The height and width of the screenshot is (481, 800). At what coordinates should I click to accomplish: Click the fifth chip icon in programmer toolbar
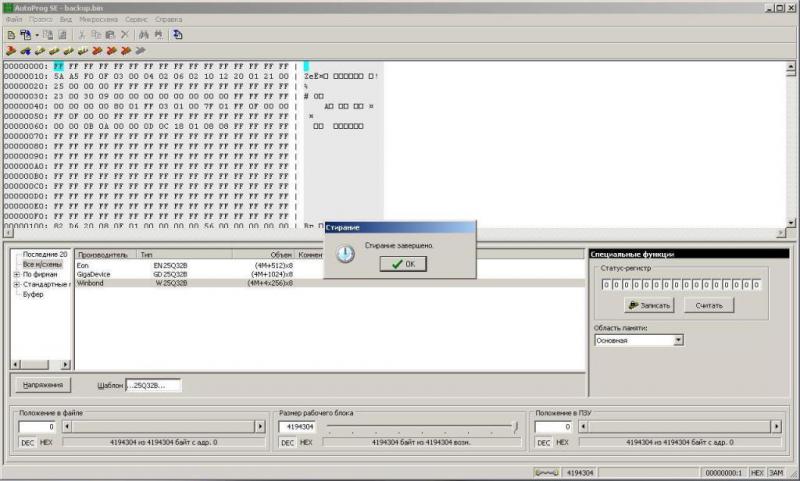68,50
